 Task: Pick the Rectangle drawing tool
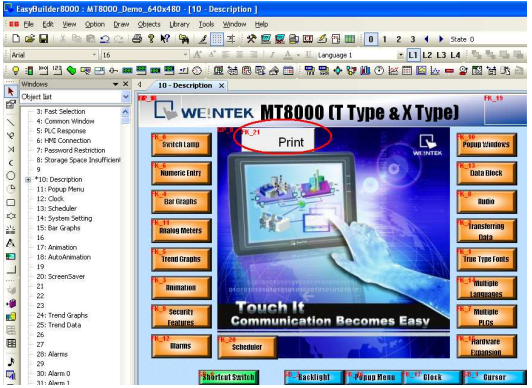[11, 203]
